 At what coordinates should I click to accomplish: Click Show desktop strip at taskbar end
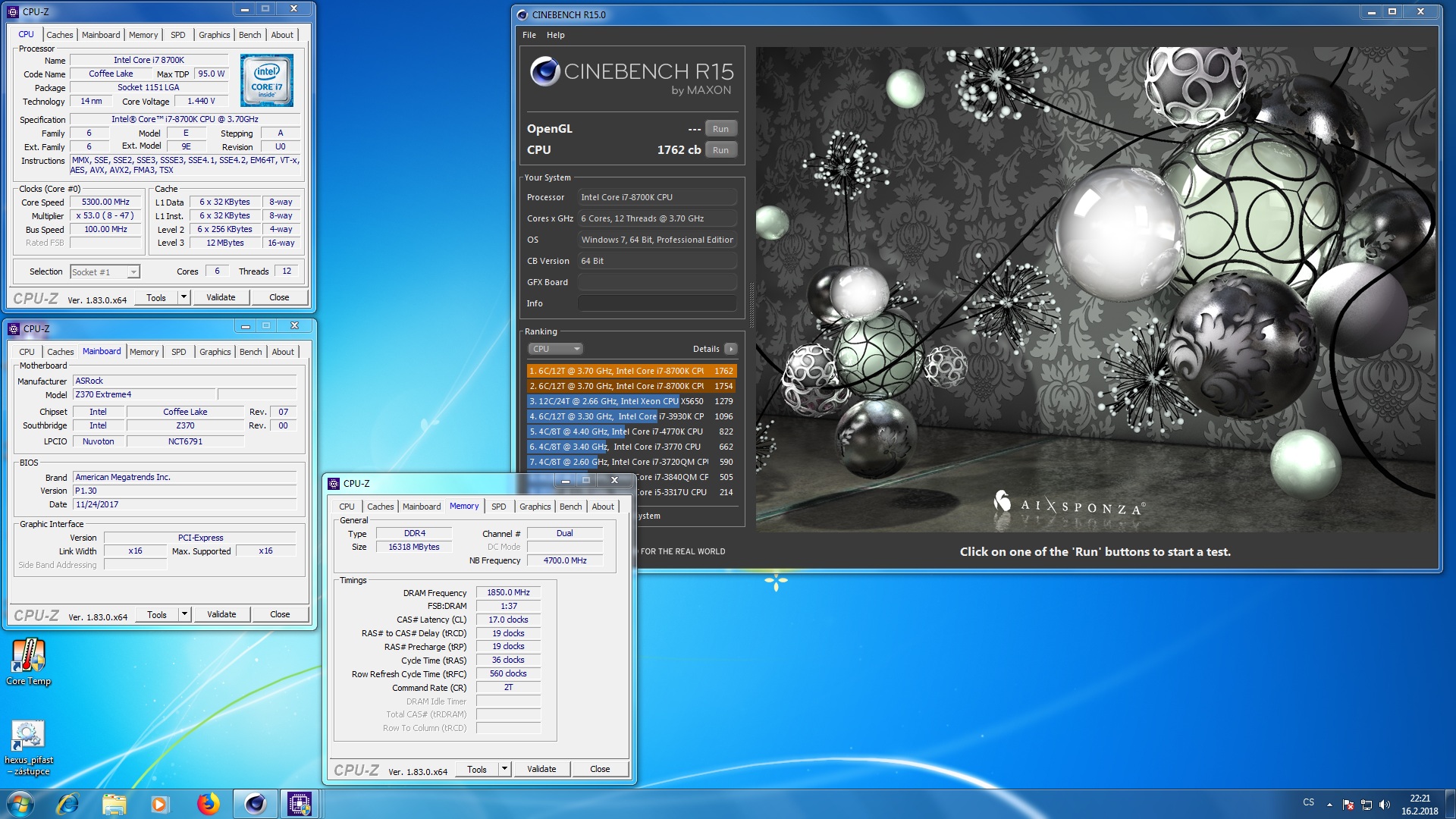1451,804
